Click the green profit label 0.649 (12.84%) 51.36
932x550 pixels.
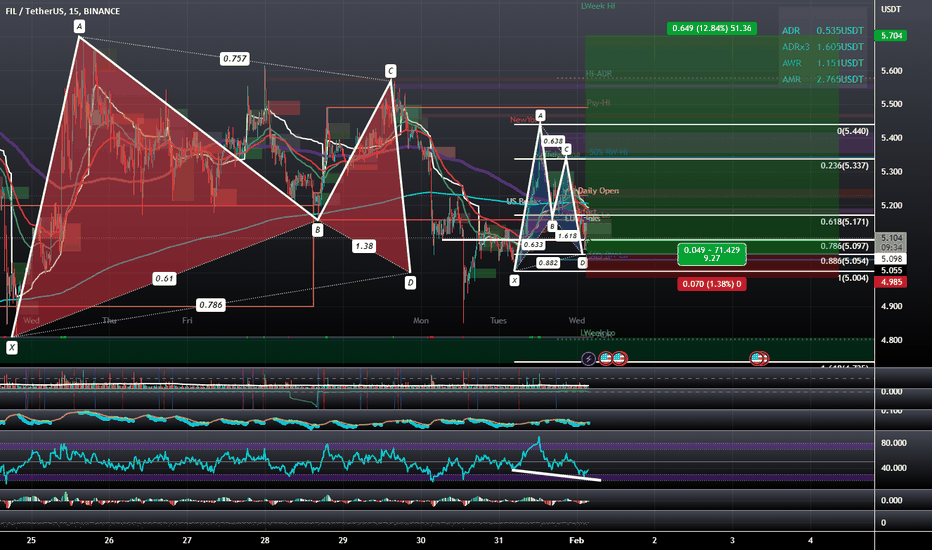tap(711, 28)
